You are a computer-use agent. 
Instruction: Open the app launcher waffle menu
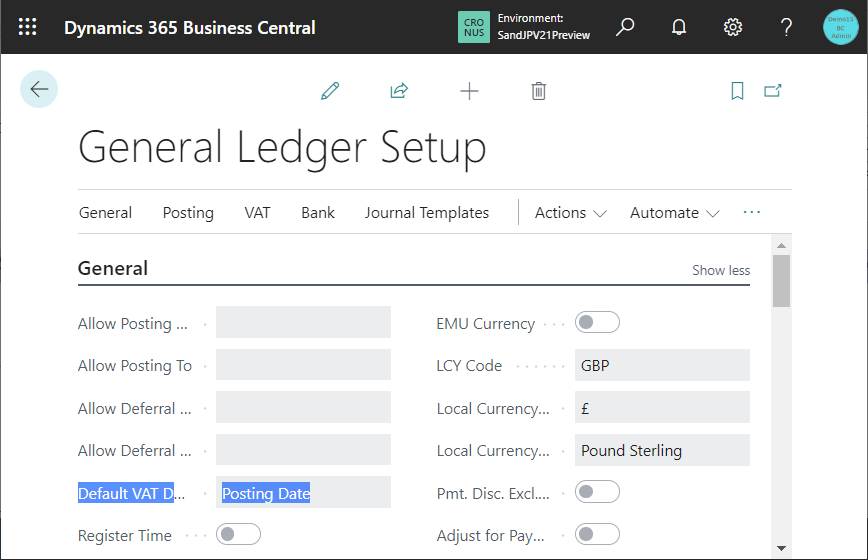27,27
